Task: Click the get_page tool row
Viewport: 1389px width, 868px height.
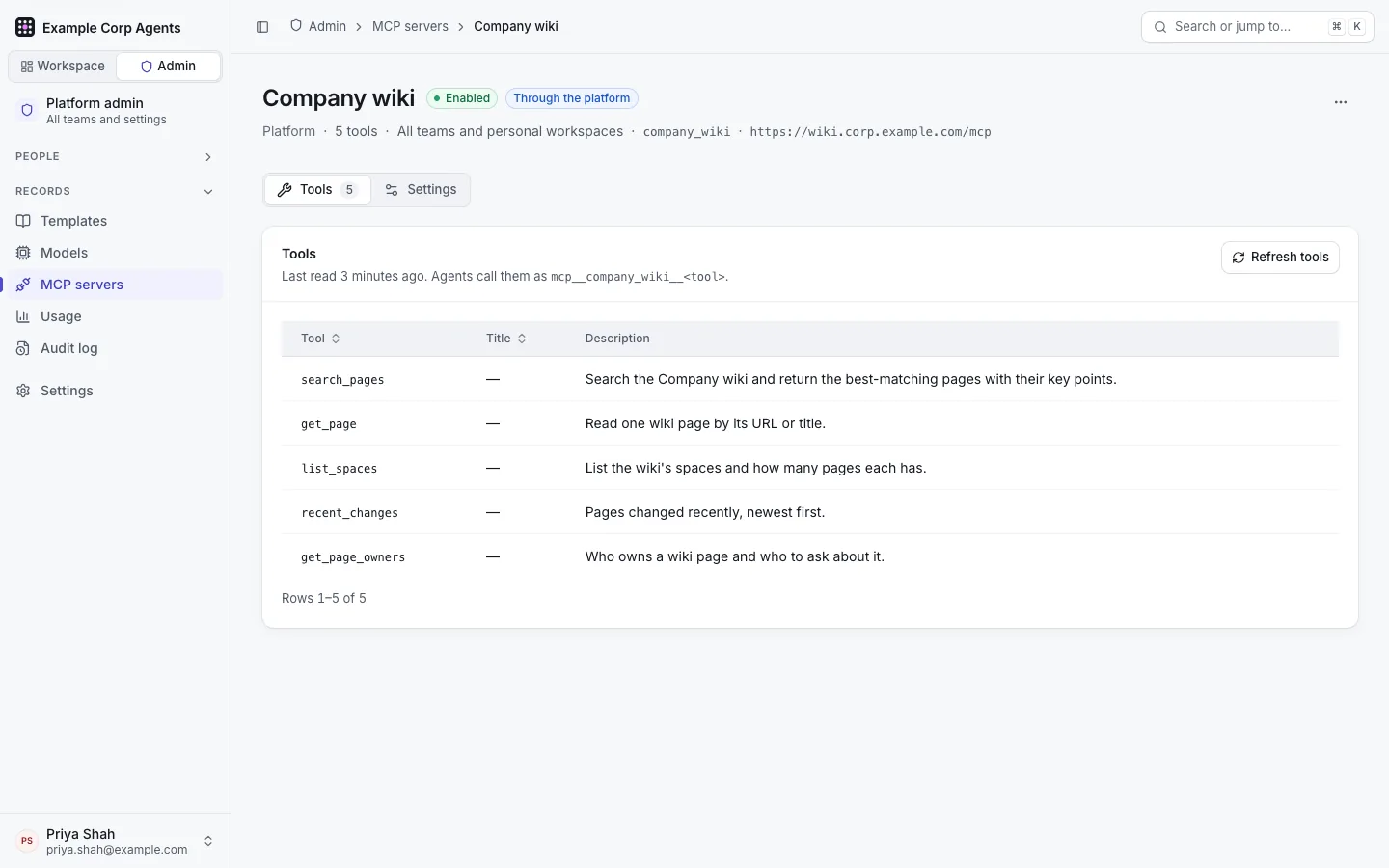Action: (x=810, y=423)
